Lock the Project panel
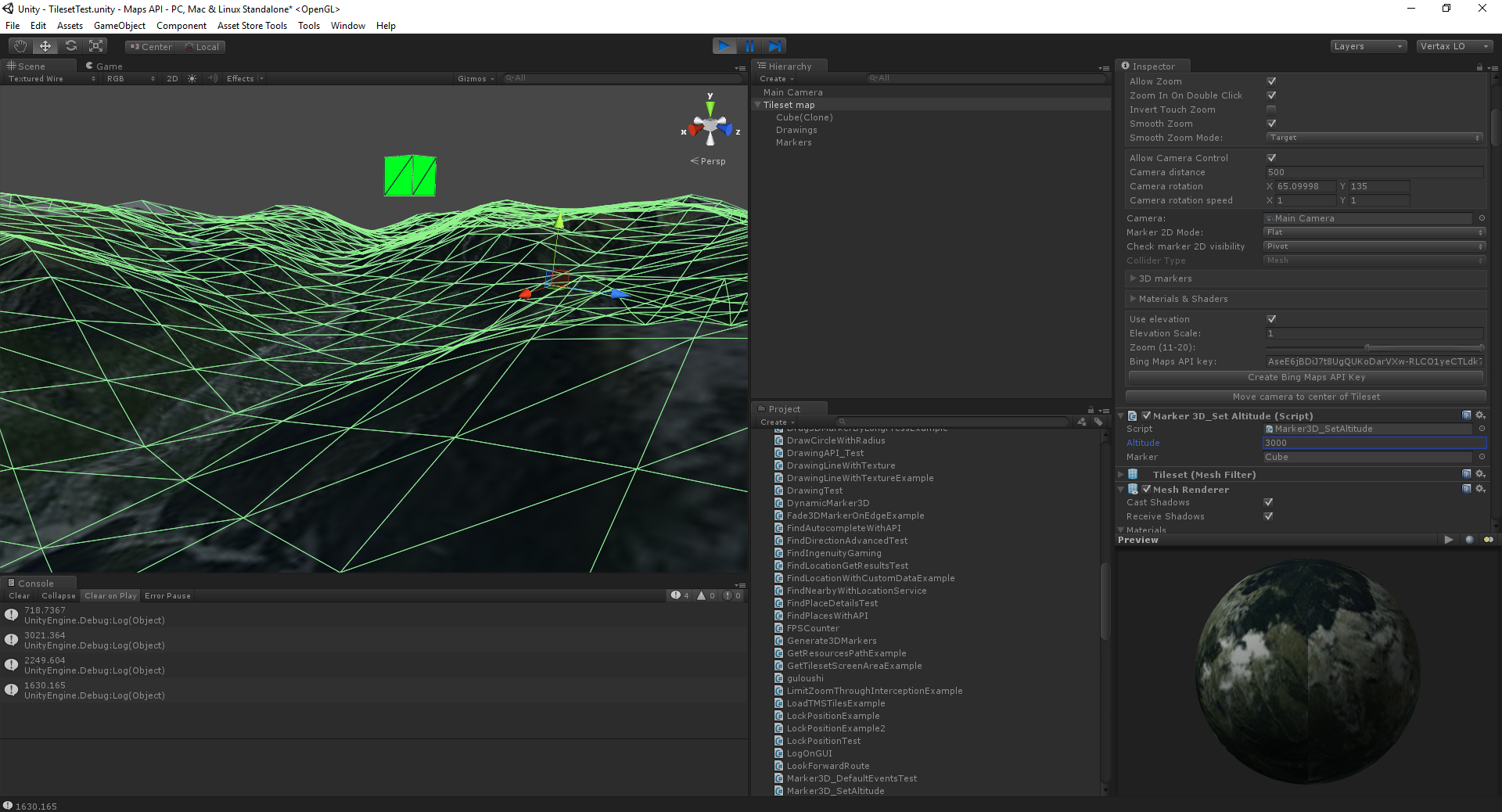This screenshot has width=1502, height=812. click(1091, 410)
